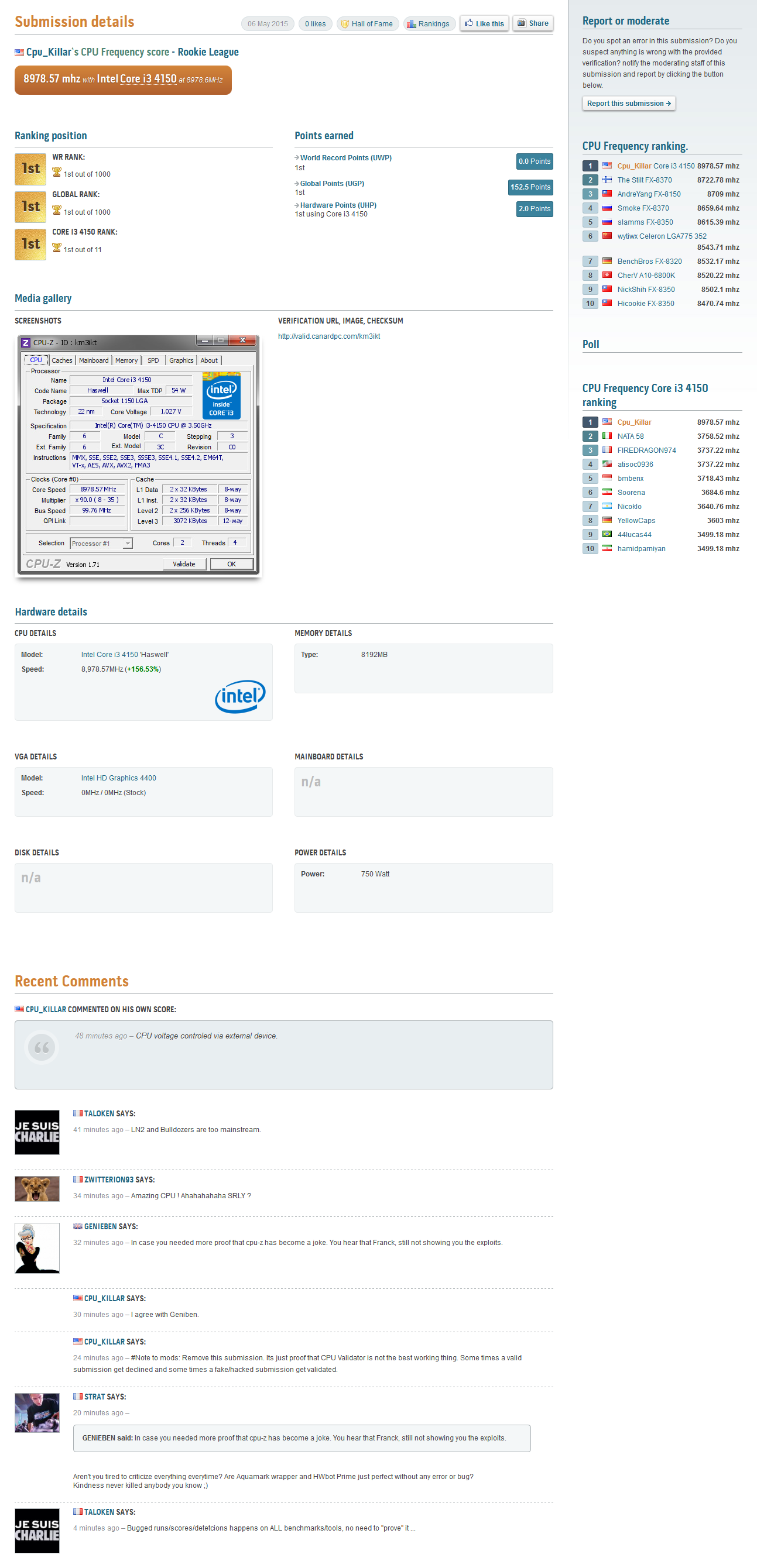The width and height of the screenshot is (757, 1568).
Task: Open CPU_KILLAR link in own-score comment header
Action: pos(46,1009)
